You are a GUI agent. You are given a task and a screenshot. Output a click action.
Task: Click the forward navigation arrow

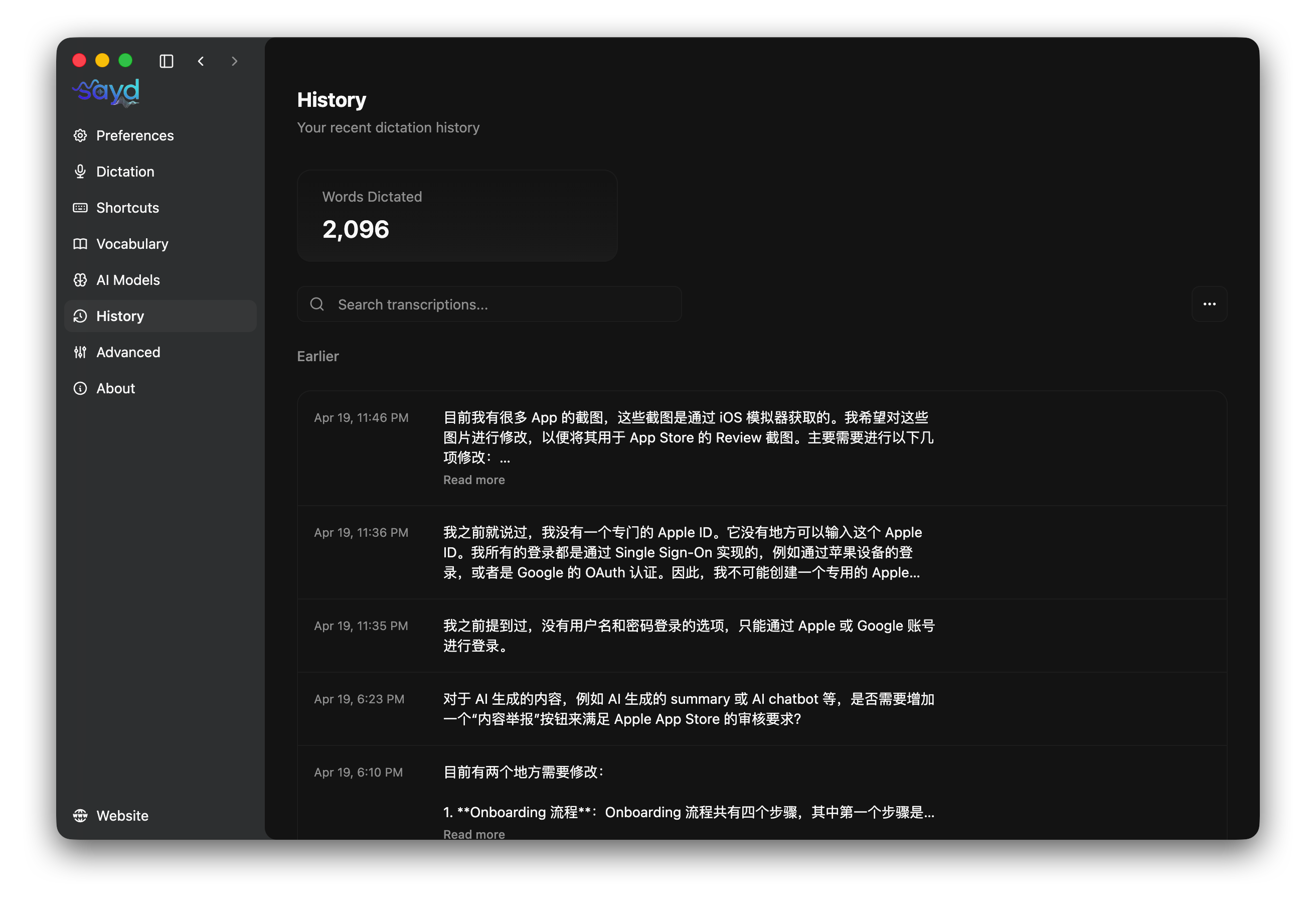click(x=234, y=61)
